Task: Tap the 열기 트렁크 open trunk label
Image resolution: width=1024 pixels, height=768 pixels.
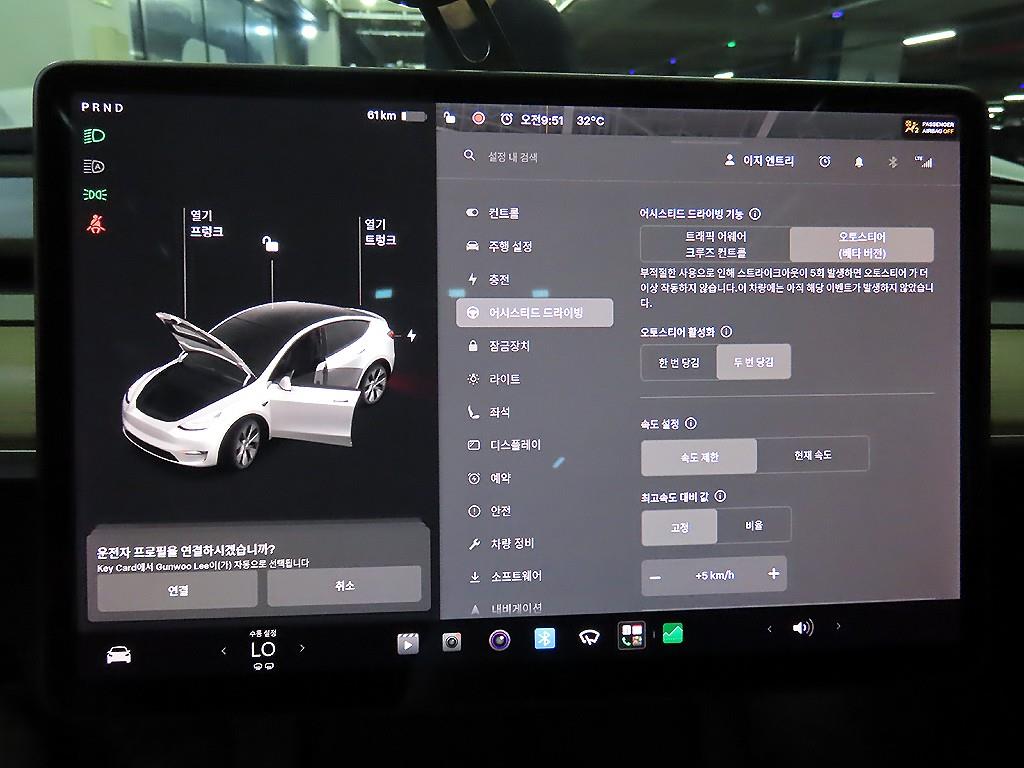Action: tap(380, 232)
